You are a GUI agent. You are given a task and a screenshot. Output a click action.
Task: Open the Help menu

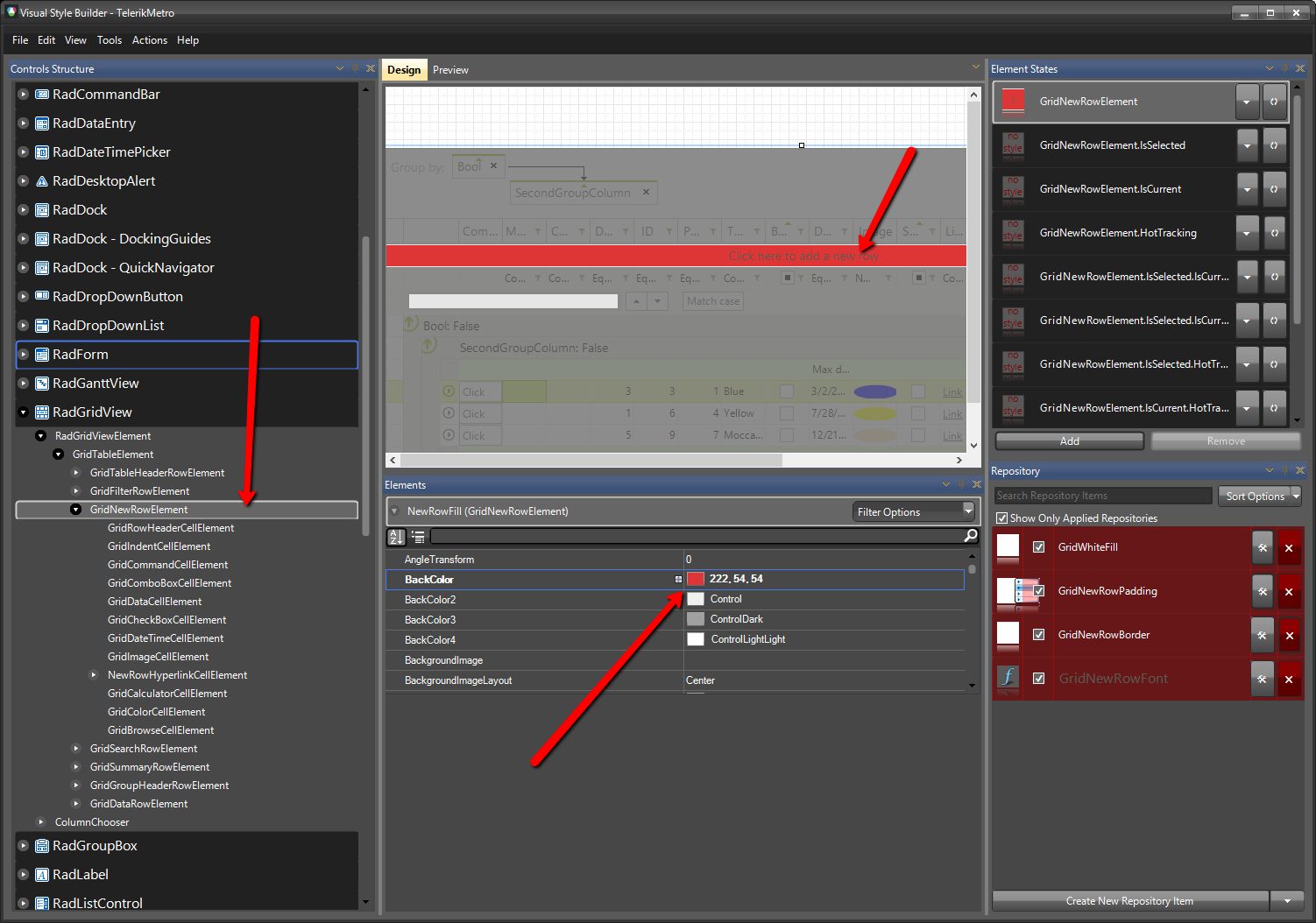(x=187, y=40)
